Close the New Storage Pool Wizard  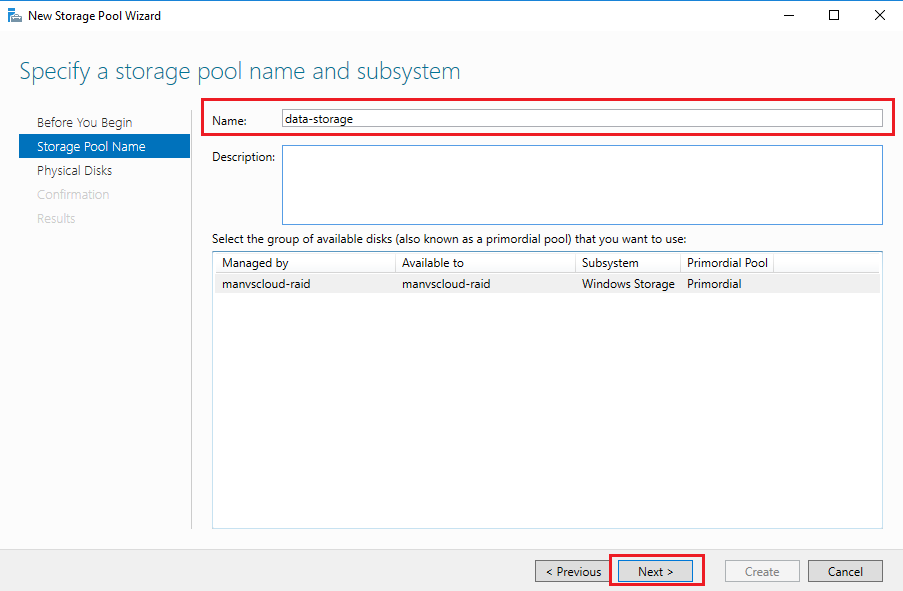(879, 16)
